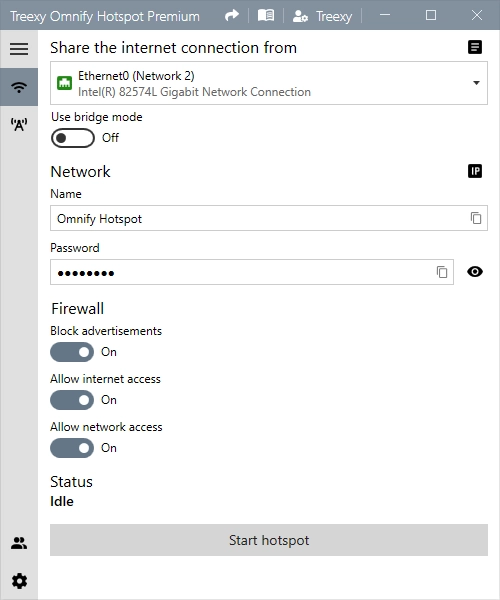Expand the Ethernet0 connection dropdown

pos(269,83)
